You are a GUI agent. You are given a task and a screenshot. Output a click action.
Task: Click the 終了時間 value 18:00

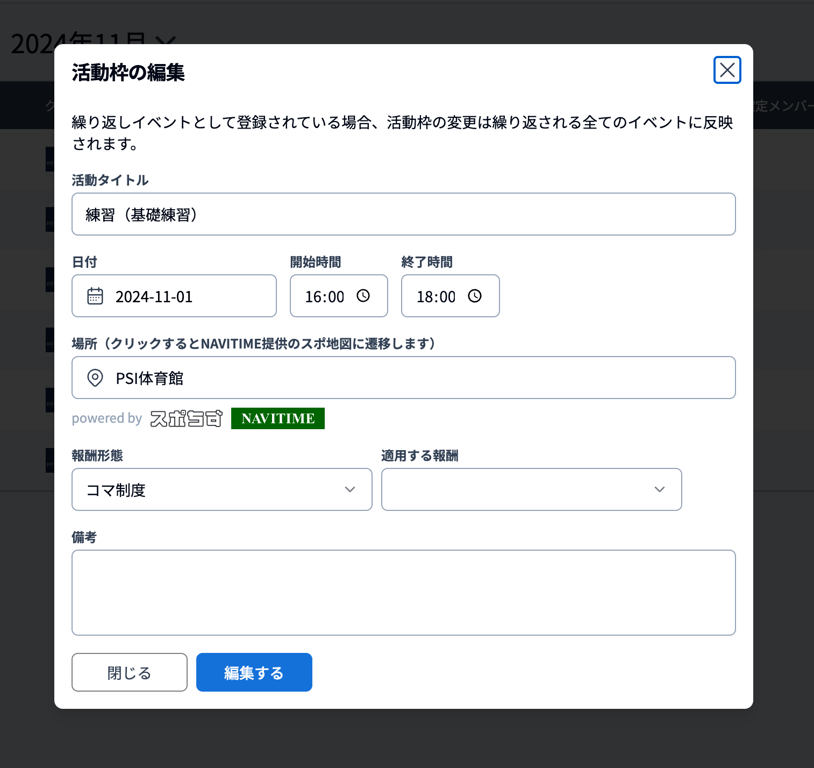pos(435,297)
